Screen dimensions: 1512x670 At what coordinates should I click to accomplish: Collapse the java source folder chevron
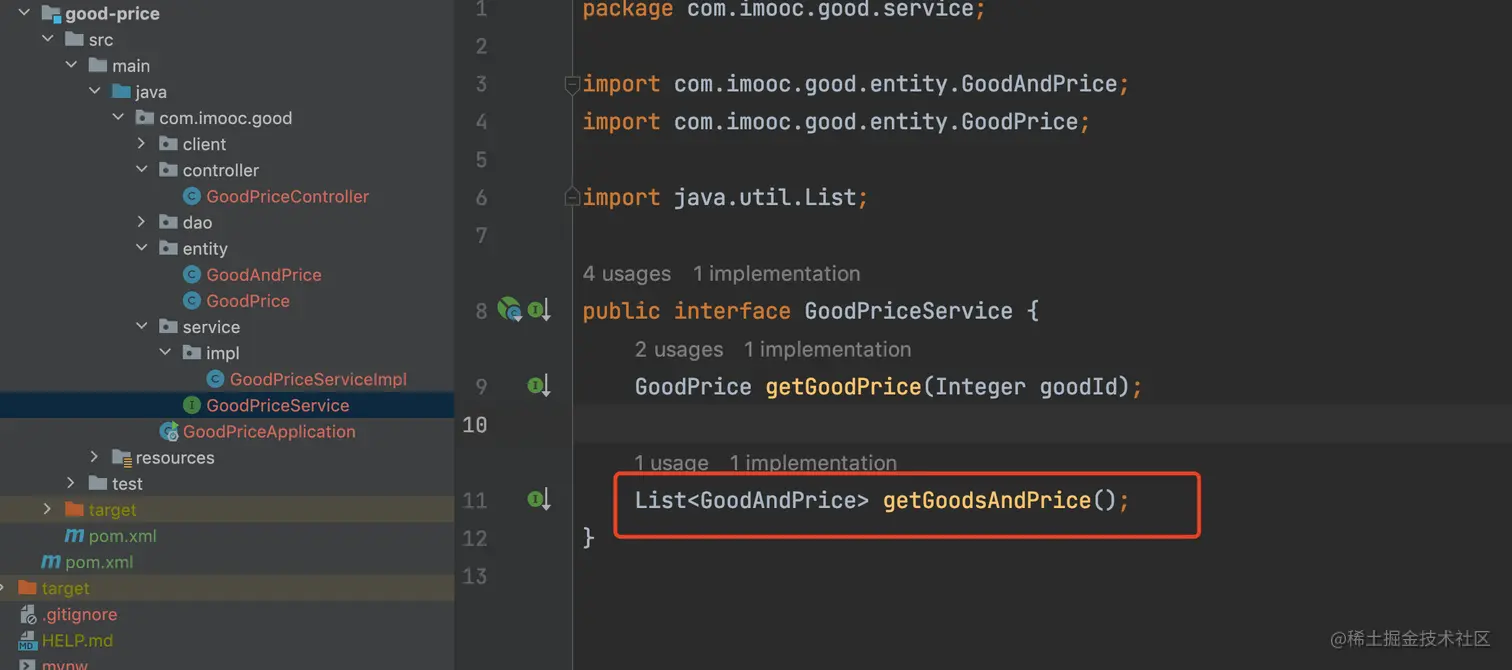(95, 91)
